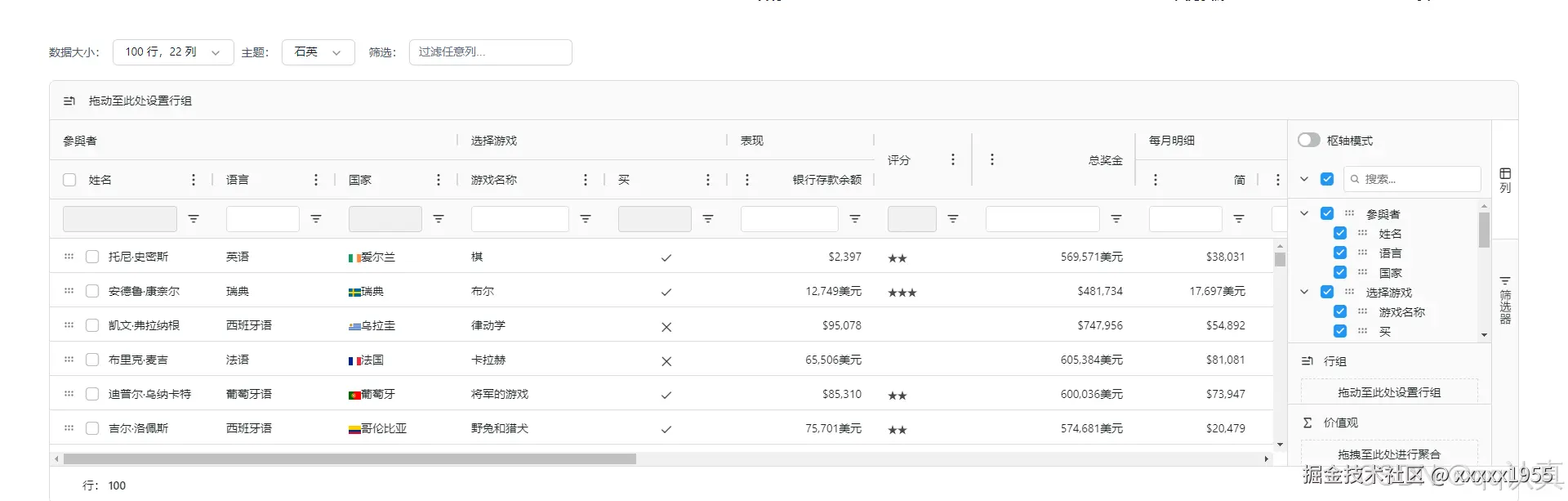
Task: Click the 银行存款余额 filter funnel icon
Action: [855, 219]
